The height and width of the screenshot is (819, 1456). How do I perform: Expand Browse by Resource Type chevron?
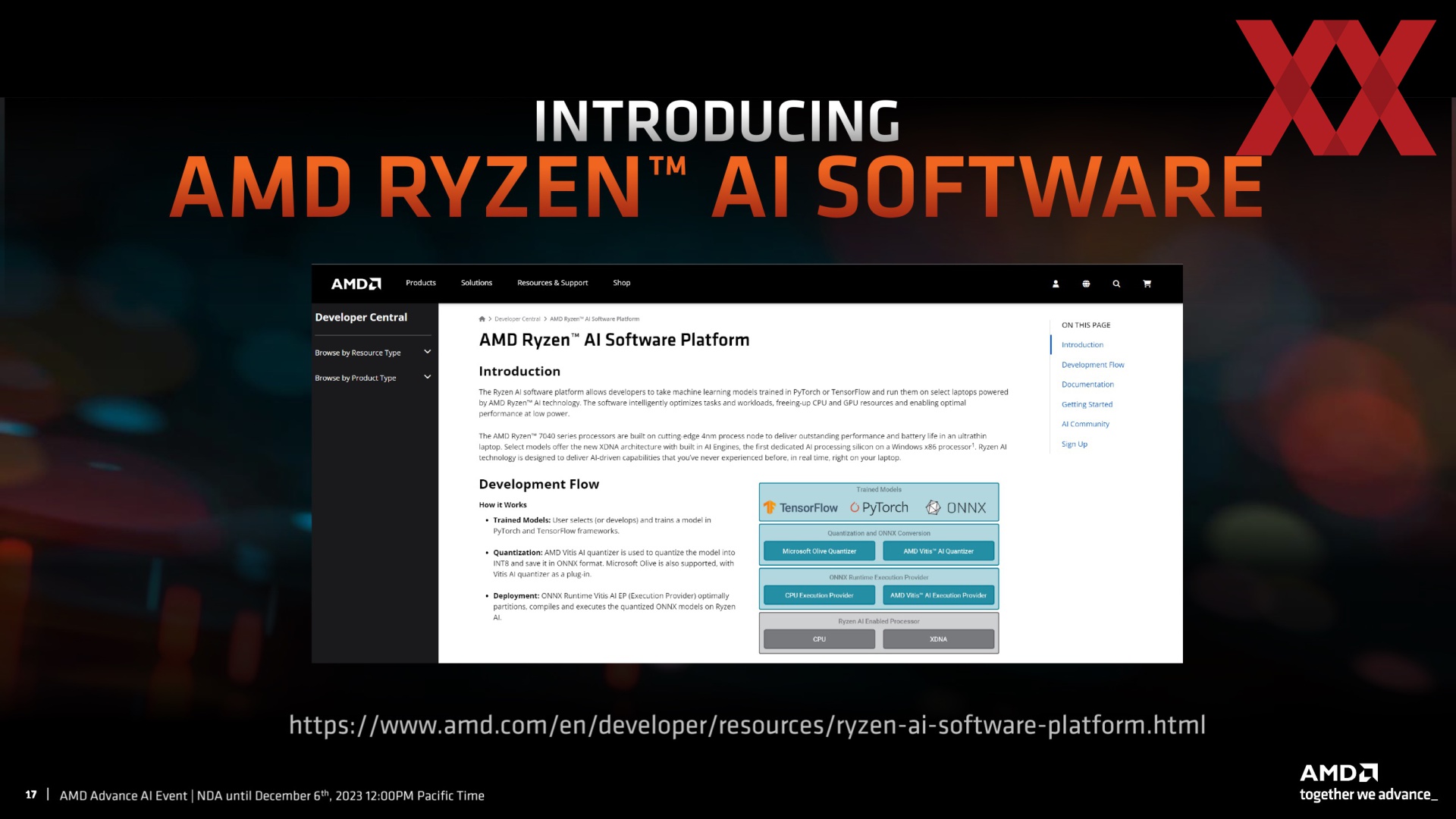[427, 352]
